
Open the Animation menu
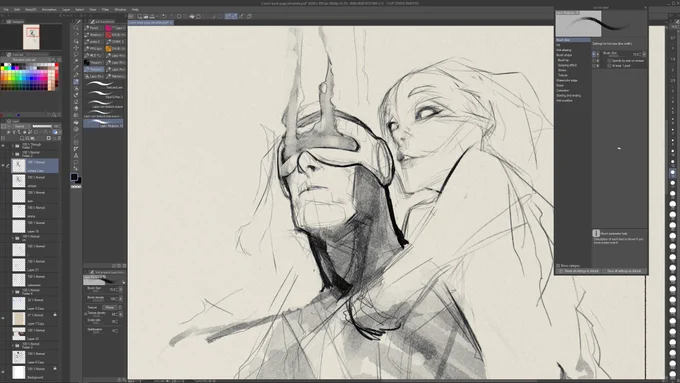coord(49,9)
